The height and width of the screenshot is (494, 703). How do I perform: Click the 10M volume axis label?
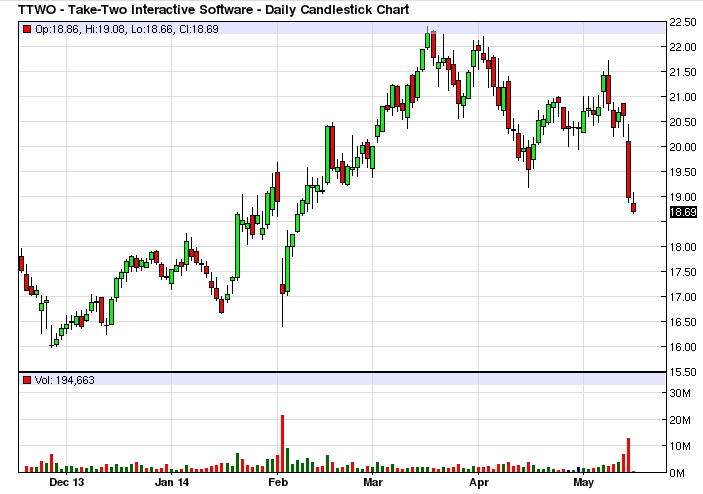680,446
